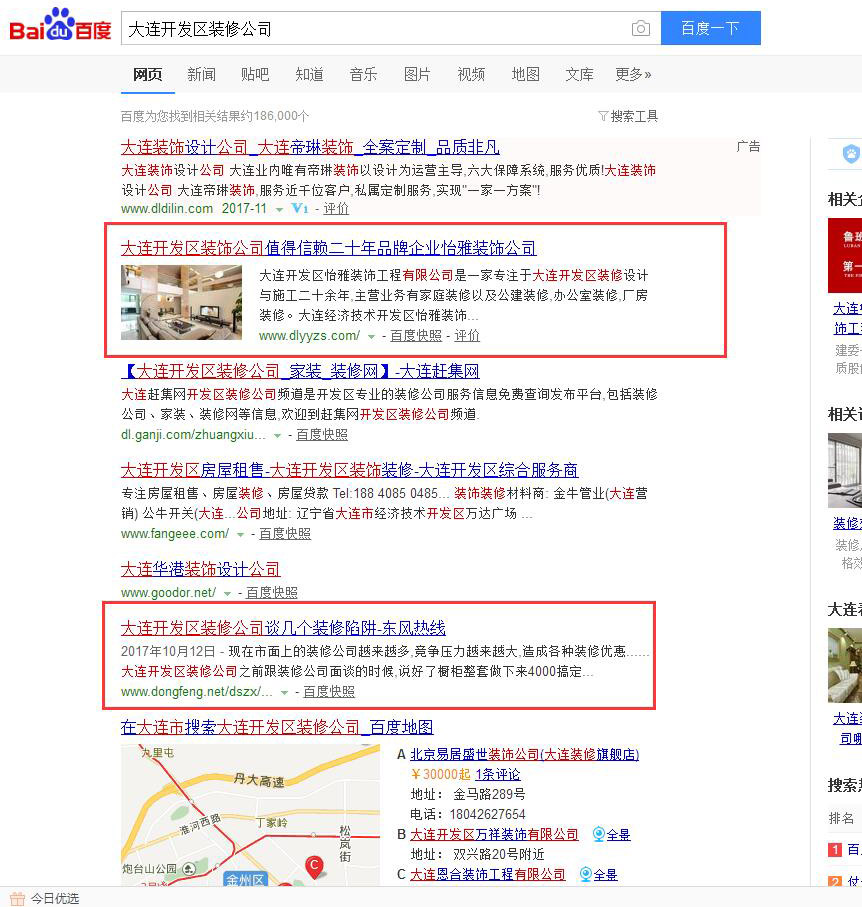Open 大连开发区房屋租售 result title link
This screenshot has width=862, height=907.
click(x=349, y=470)
